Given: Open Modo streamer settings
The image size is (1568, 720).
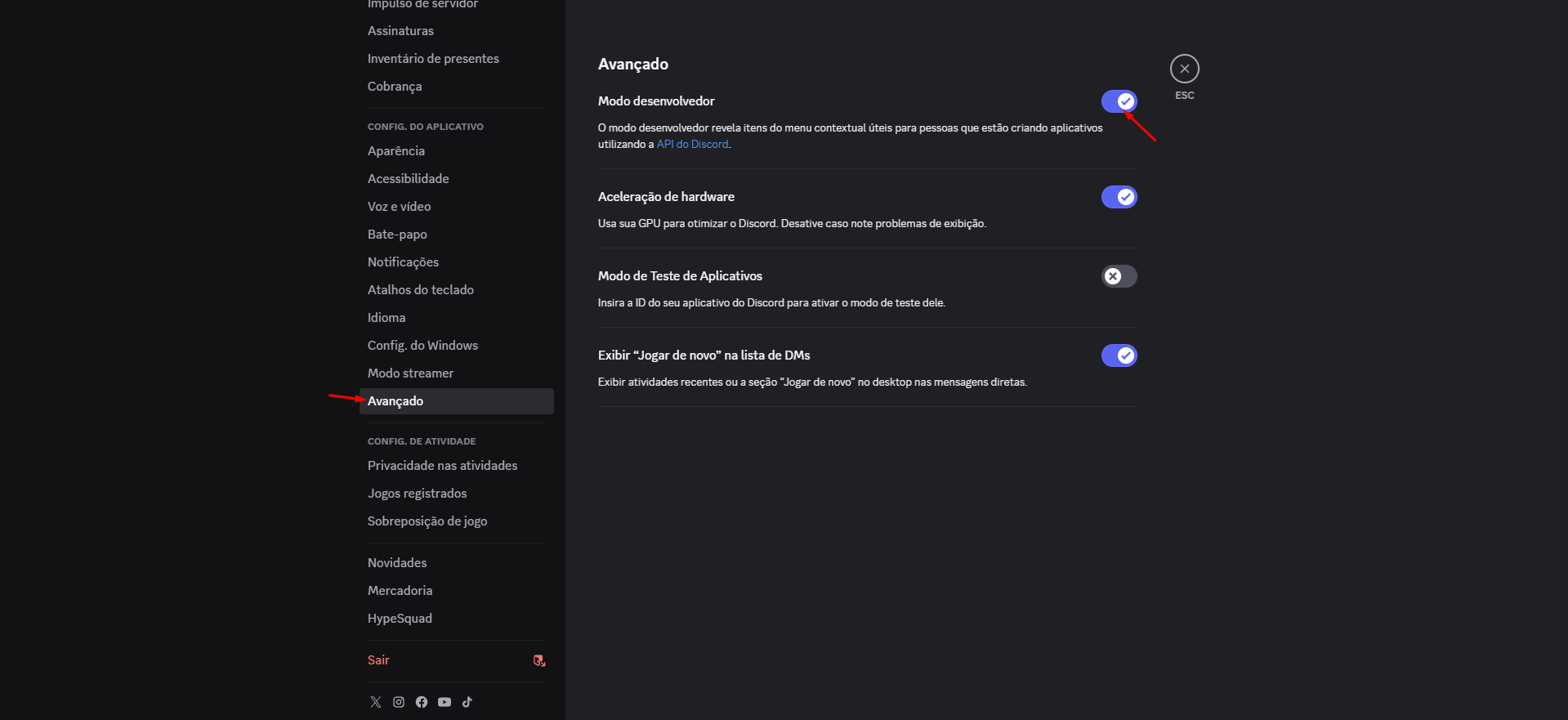Looking at the screenshot, I should pyautogui.click(x=457, y=373).
